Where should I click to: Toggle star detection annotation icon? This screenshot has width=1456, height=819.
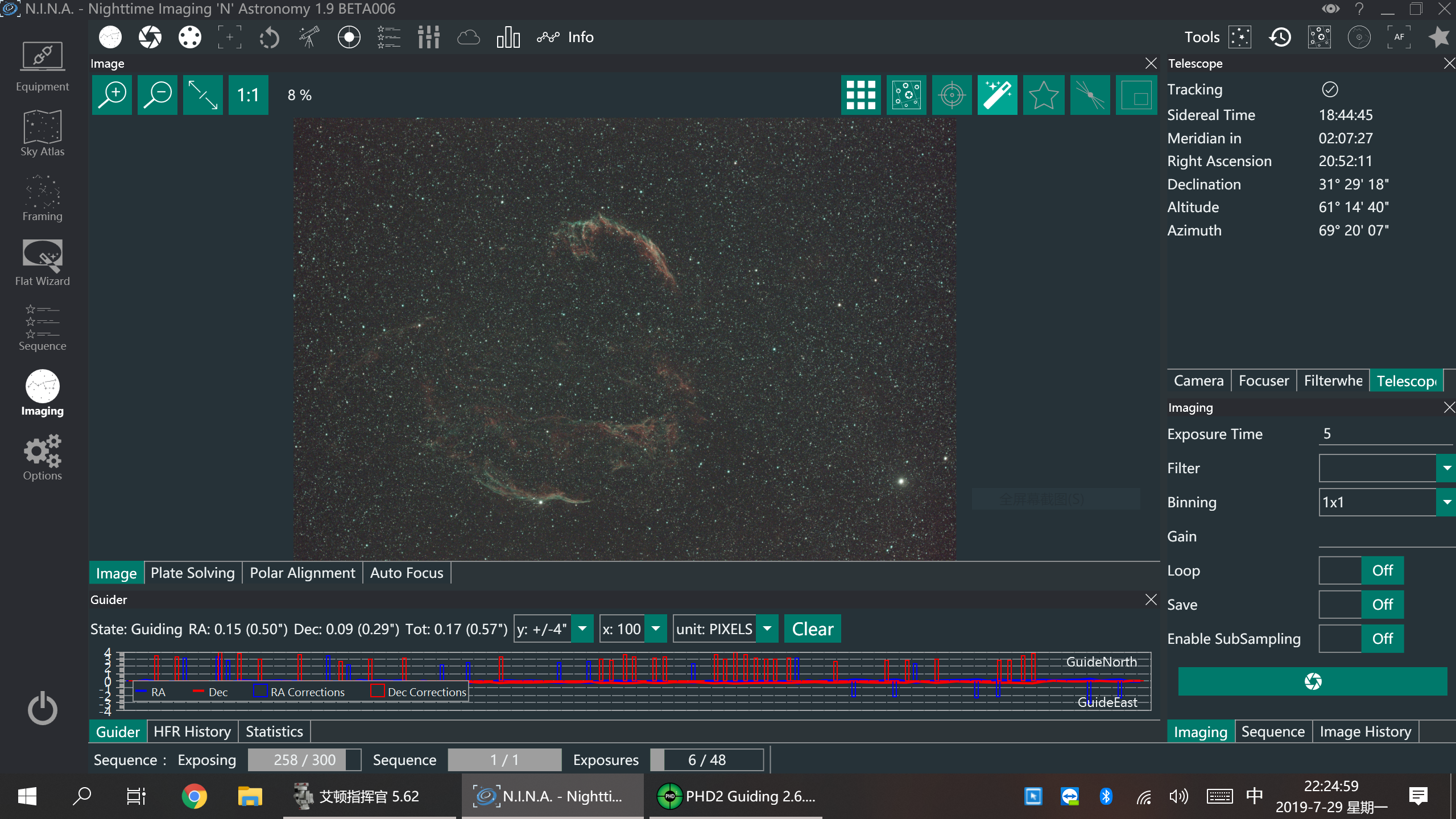907,95
